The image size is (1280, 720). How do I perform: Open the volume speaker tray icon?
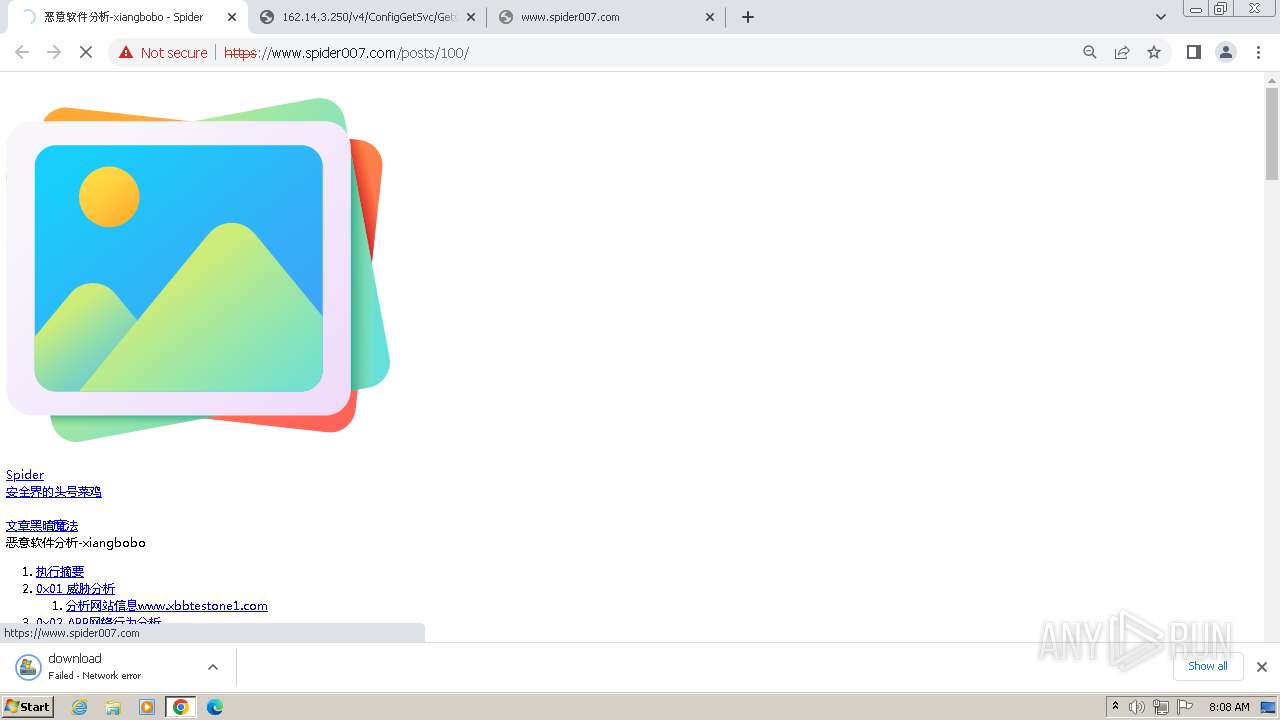pyautogui.click(x=1137, y=707)
